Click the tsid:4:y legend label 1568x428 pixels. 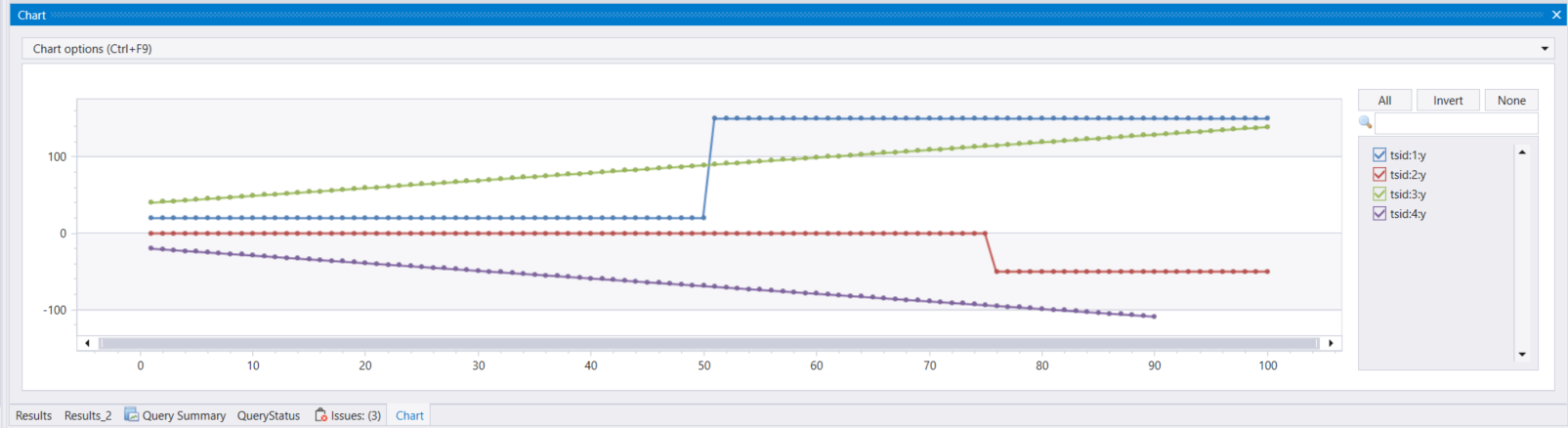(x=1408, y=214)
